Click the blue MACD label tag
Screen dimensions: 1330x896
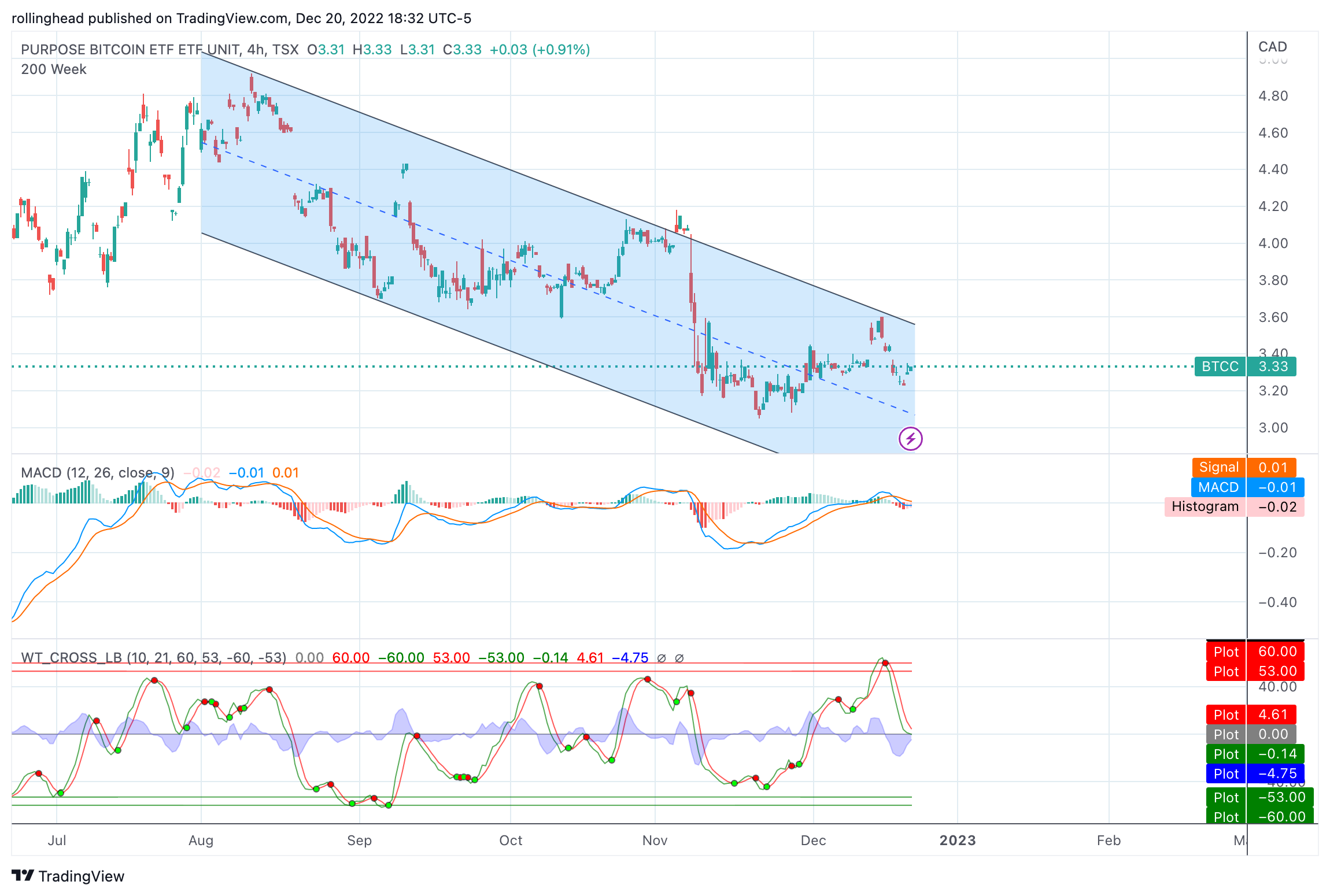click(1218, 487)
